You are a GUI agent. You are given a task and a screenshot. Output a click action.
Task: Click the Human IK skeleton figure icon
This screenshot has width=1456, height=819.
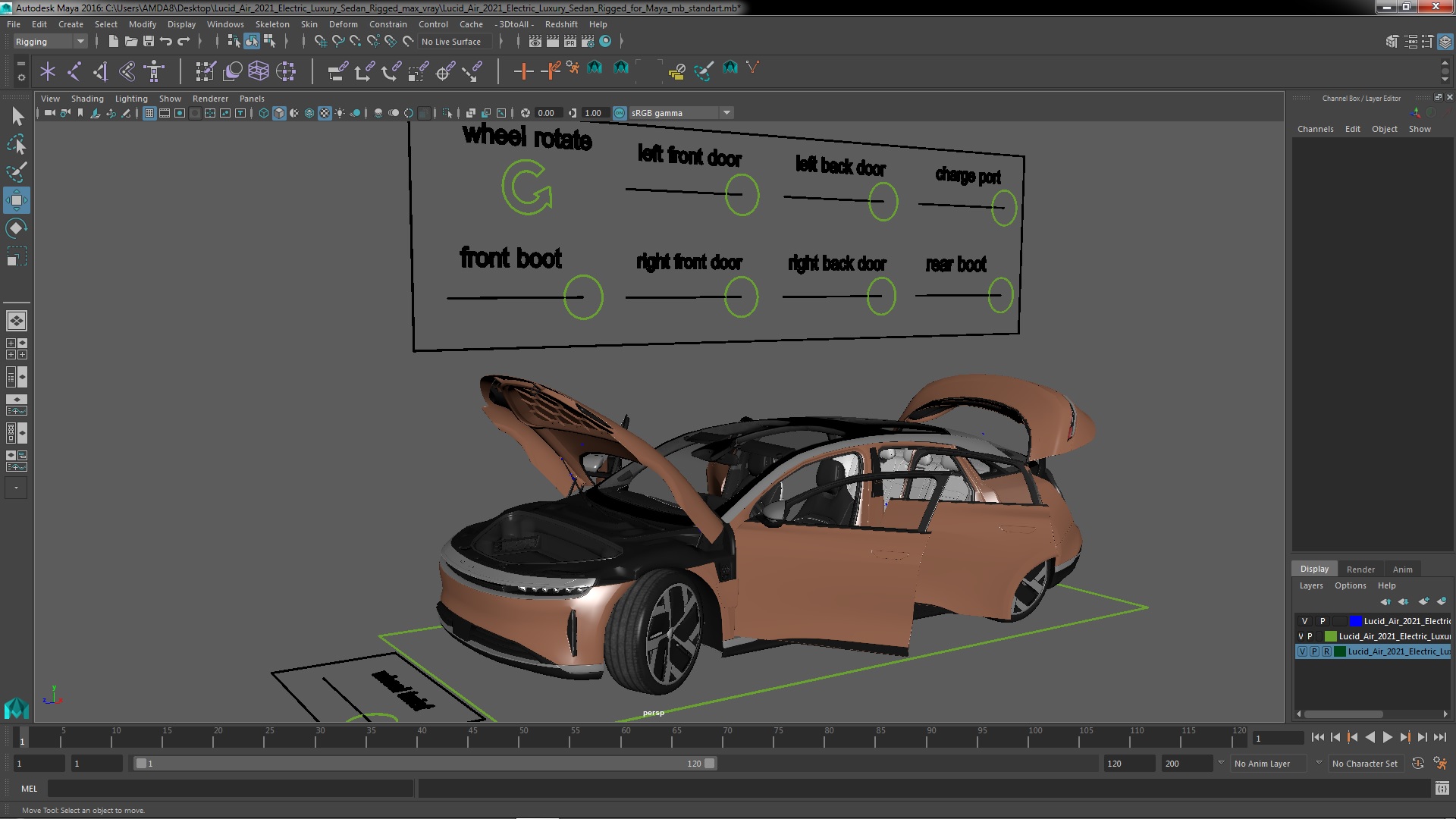(x=154, y=71)
